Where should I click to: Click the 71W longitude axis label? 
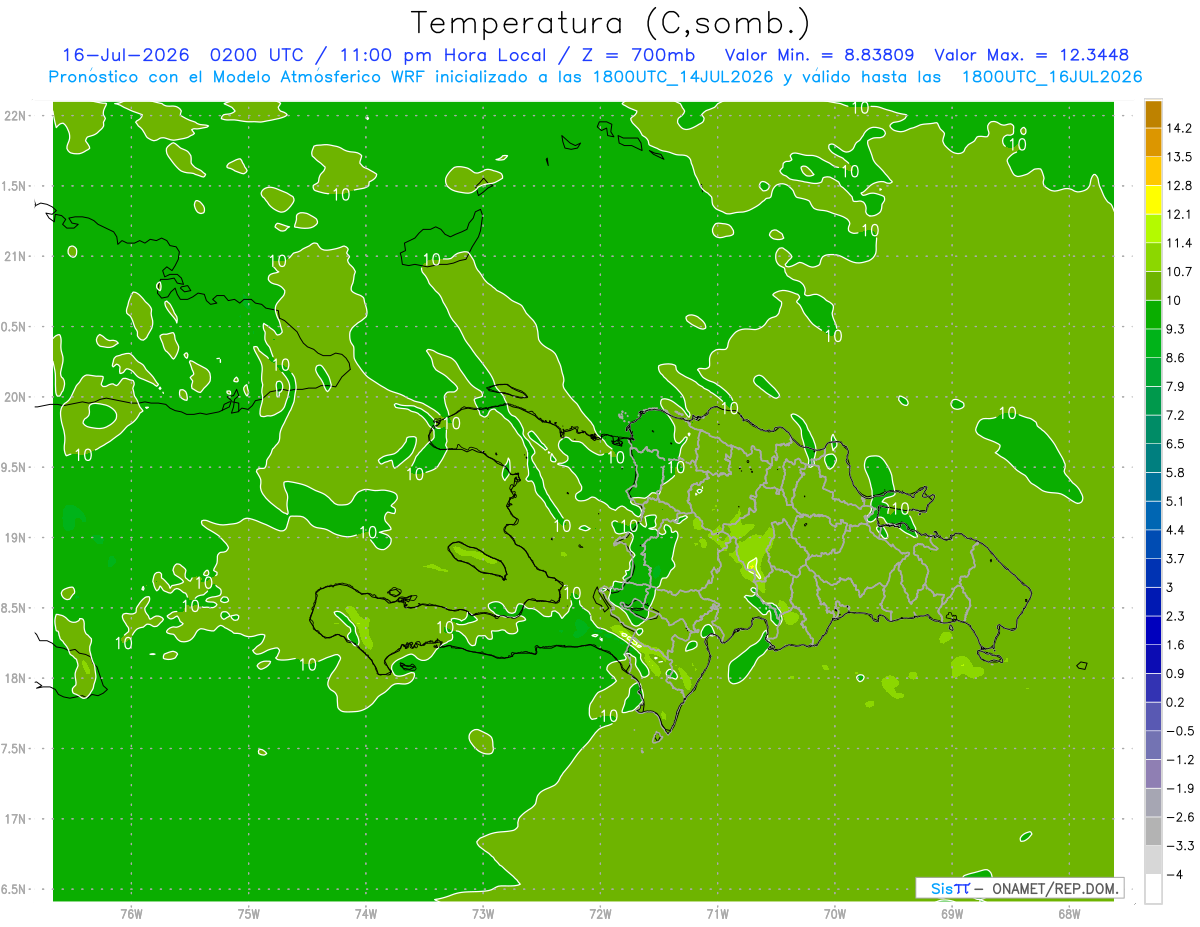point(717,913)
